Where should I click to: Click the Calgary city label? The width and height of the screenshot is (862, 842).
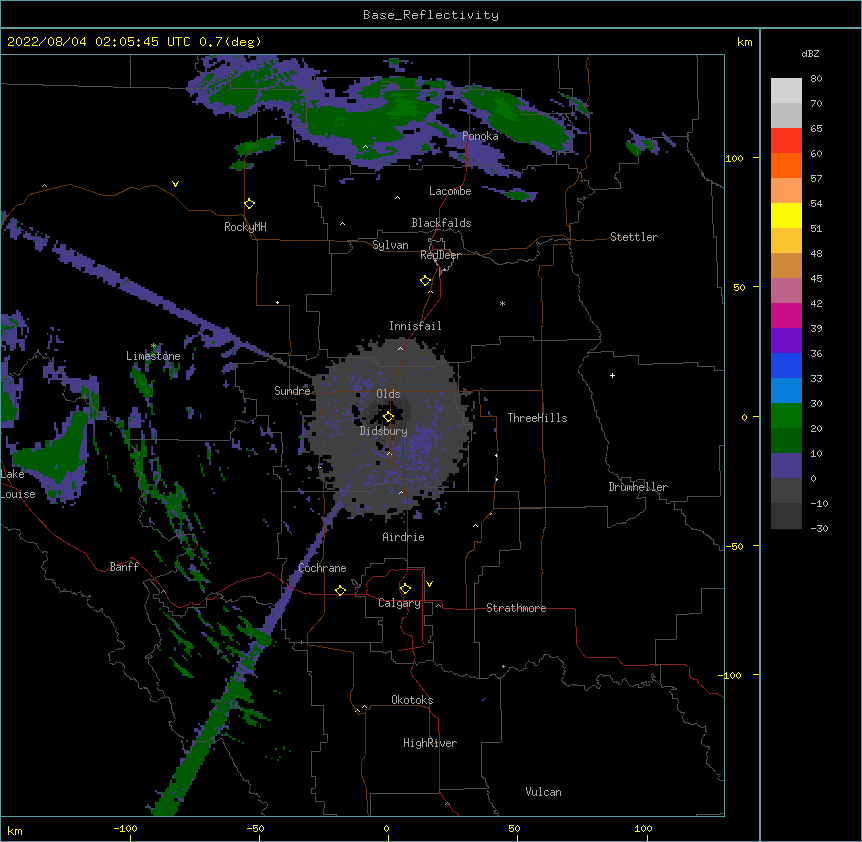coord(399,603)
